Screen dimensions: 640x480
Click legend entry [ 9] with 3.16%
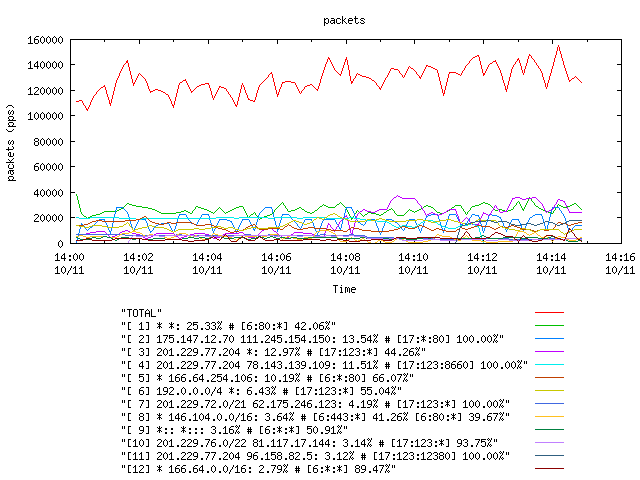pos(234,430)
